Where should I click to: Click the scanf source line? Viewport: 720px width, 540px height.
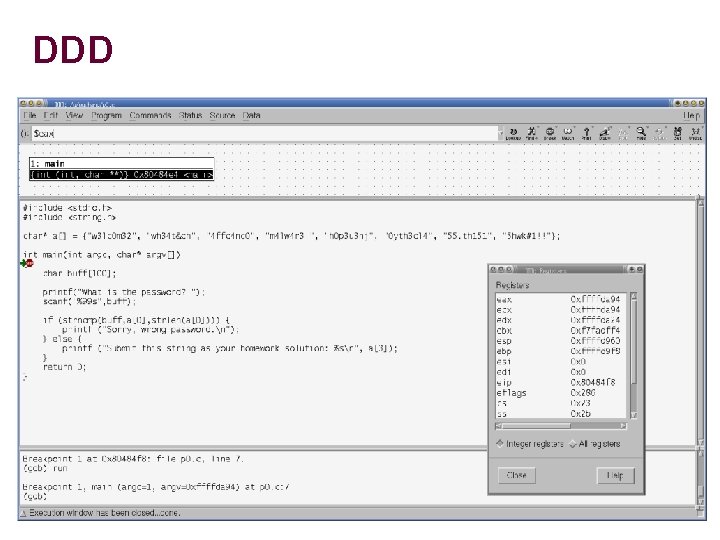click(90, 301)
